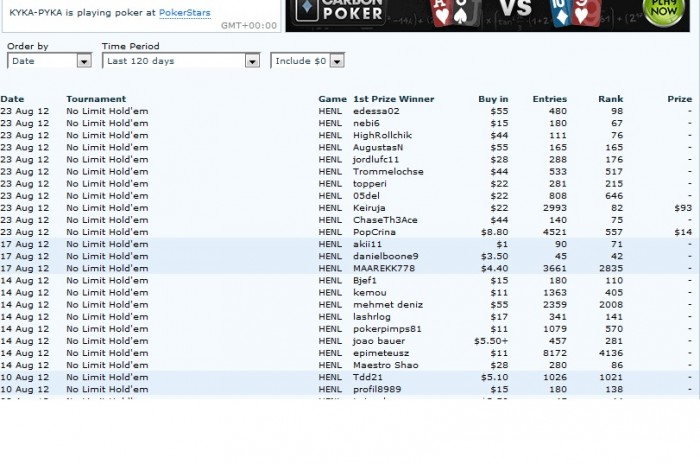Click the 8172 entries value
This screenshot has width=700, height=464.
point(554,352)
